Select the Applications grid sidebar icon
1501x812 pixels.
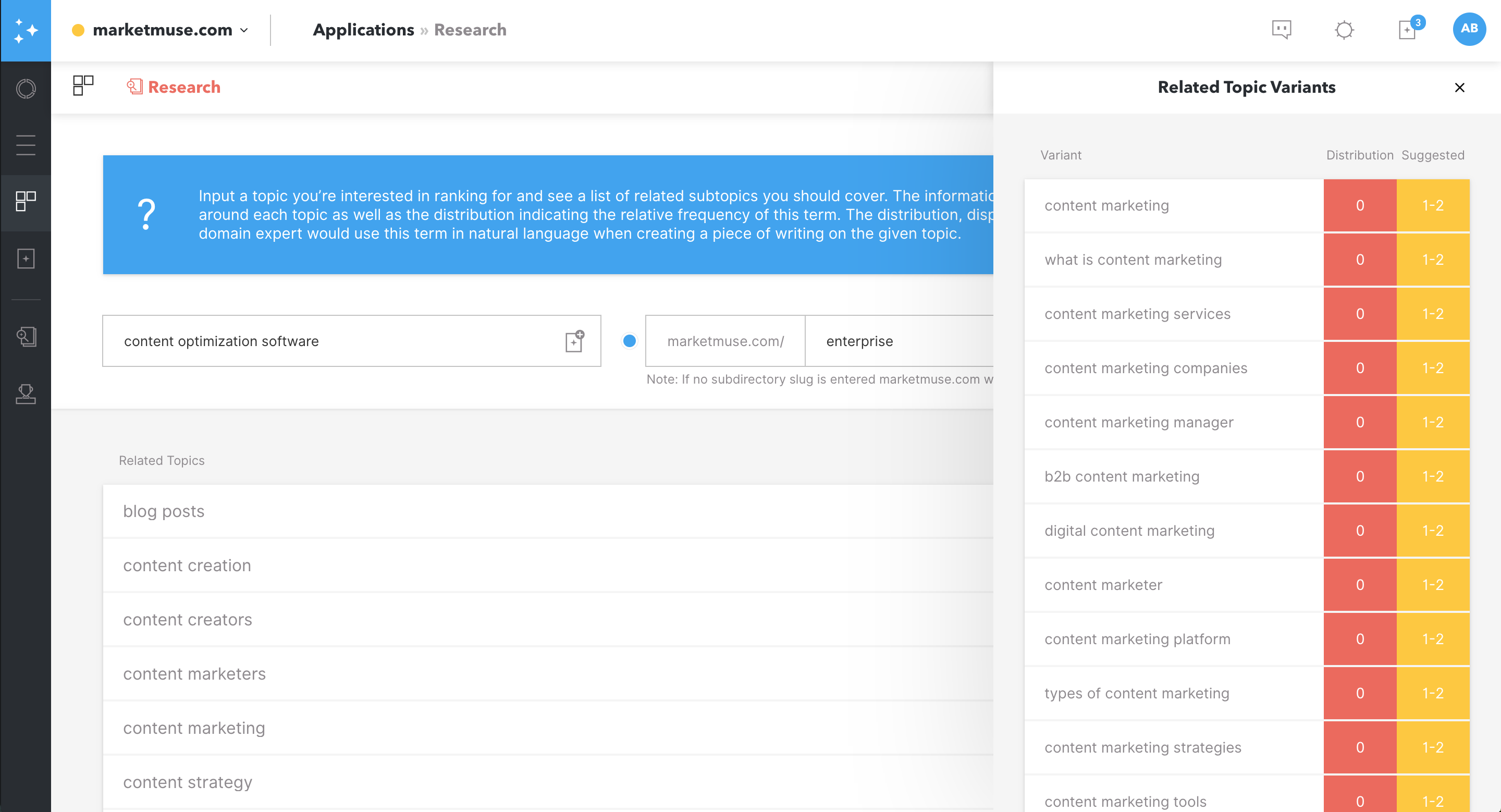pyautogui.click(x=26, y=202)
